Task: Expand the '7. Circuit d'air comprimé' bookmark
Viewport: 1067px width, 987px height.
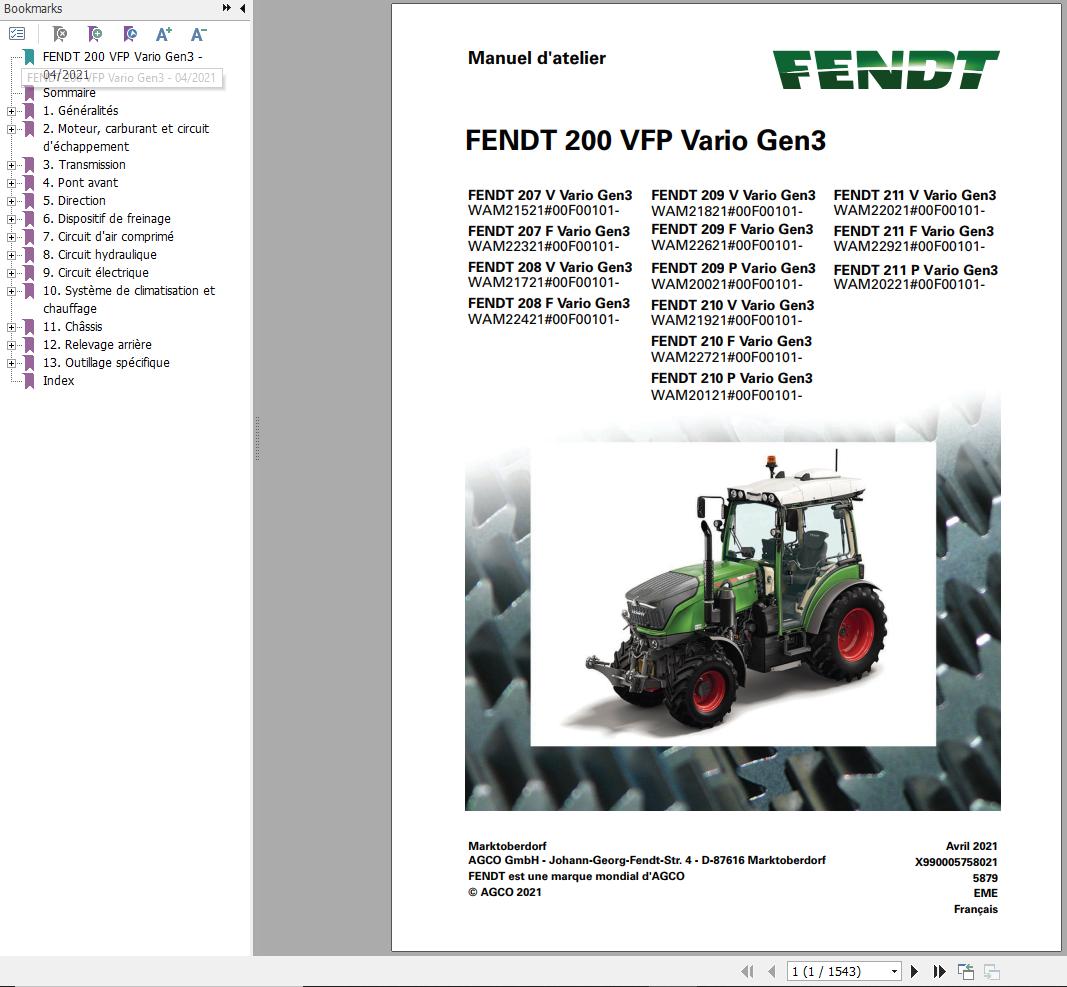Action: click(12, 238)
